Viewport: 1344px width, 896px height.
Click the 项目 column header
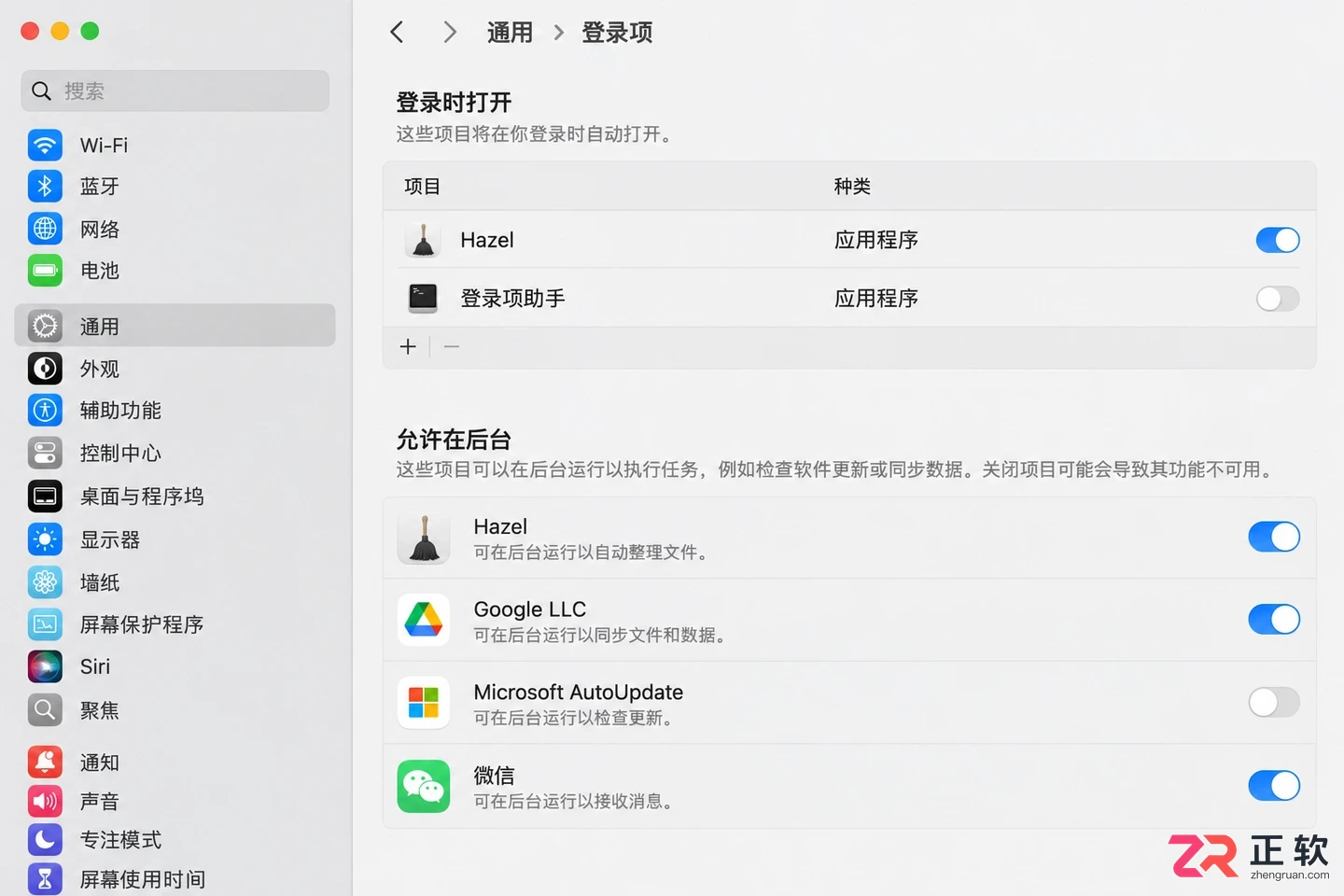(422, 187)
